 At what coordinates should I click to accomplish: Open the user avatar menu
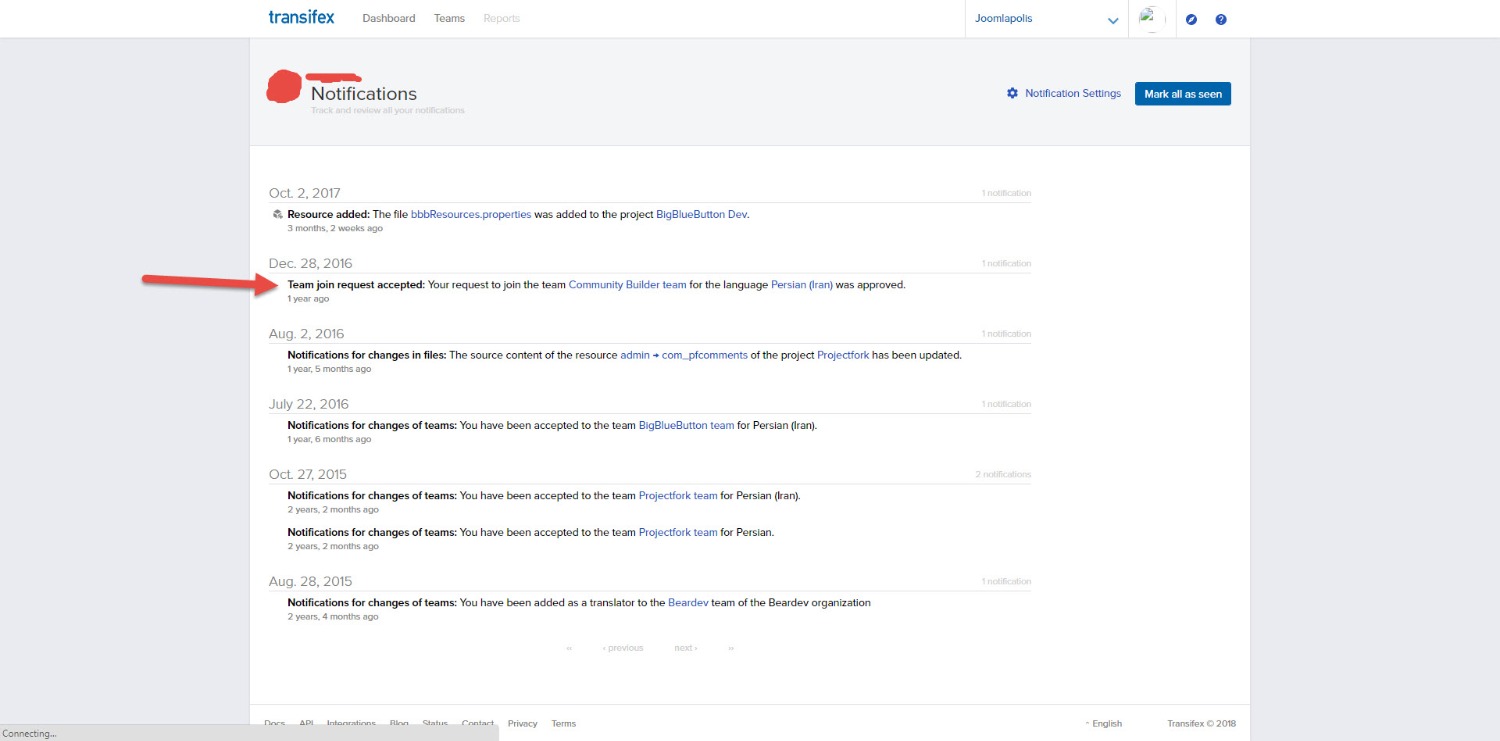pos(1152,19)
